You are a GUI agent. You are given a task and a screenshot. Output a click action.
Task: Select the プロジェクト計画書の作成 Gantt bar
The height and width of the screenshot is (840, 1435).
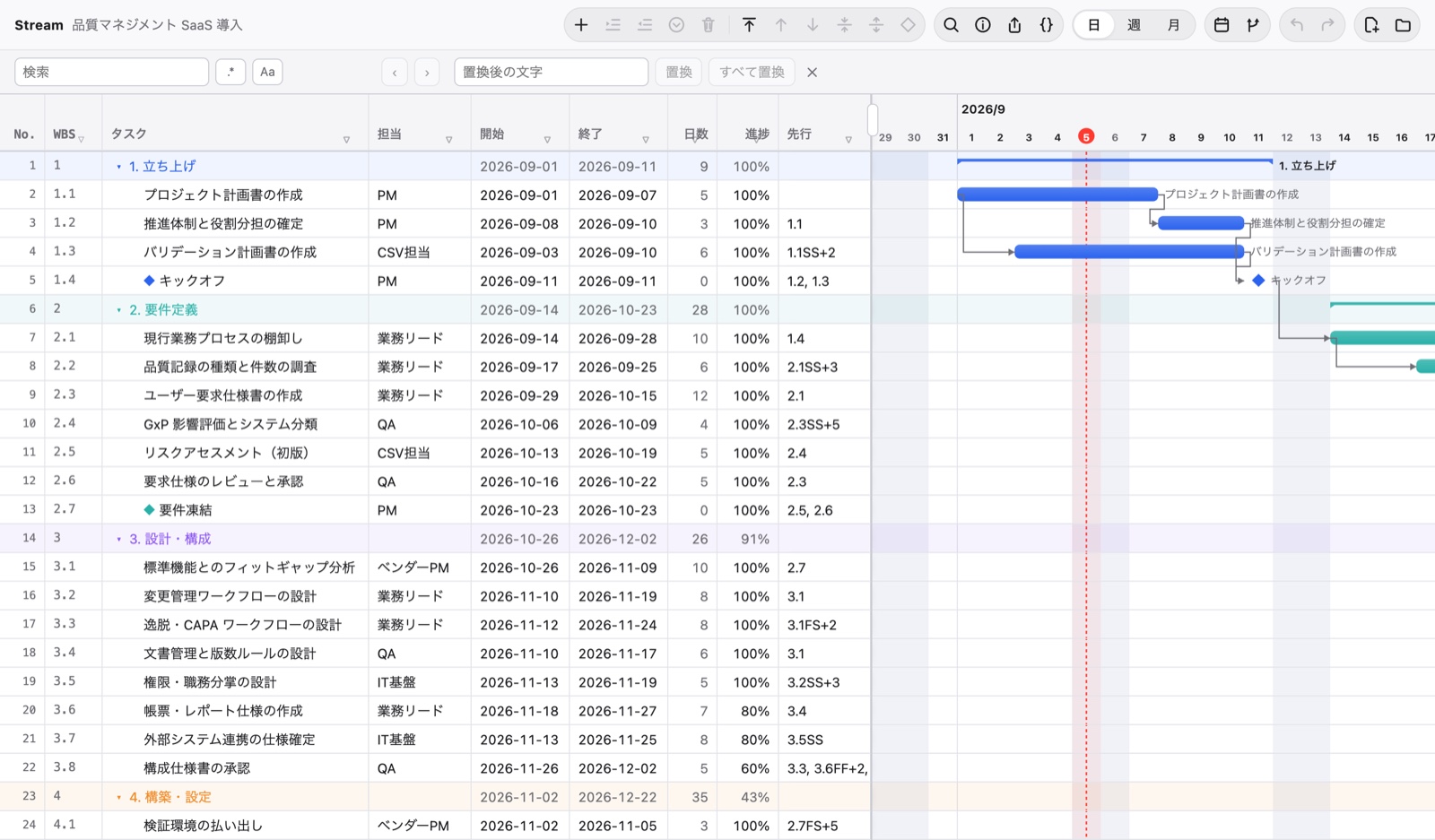1057,195
